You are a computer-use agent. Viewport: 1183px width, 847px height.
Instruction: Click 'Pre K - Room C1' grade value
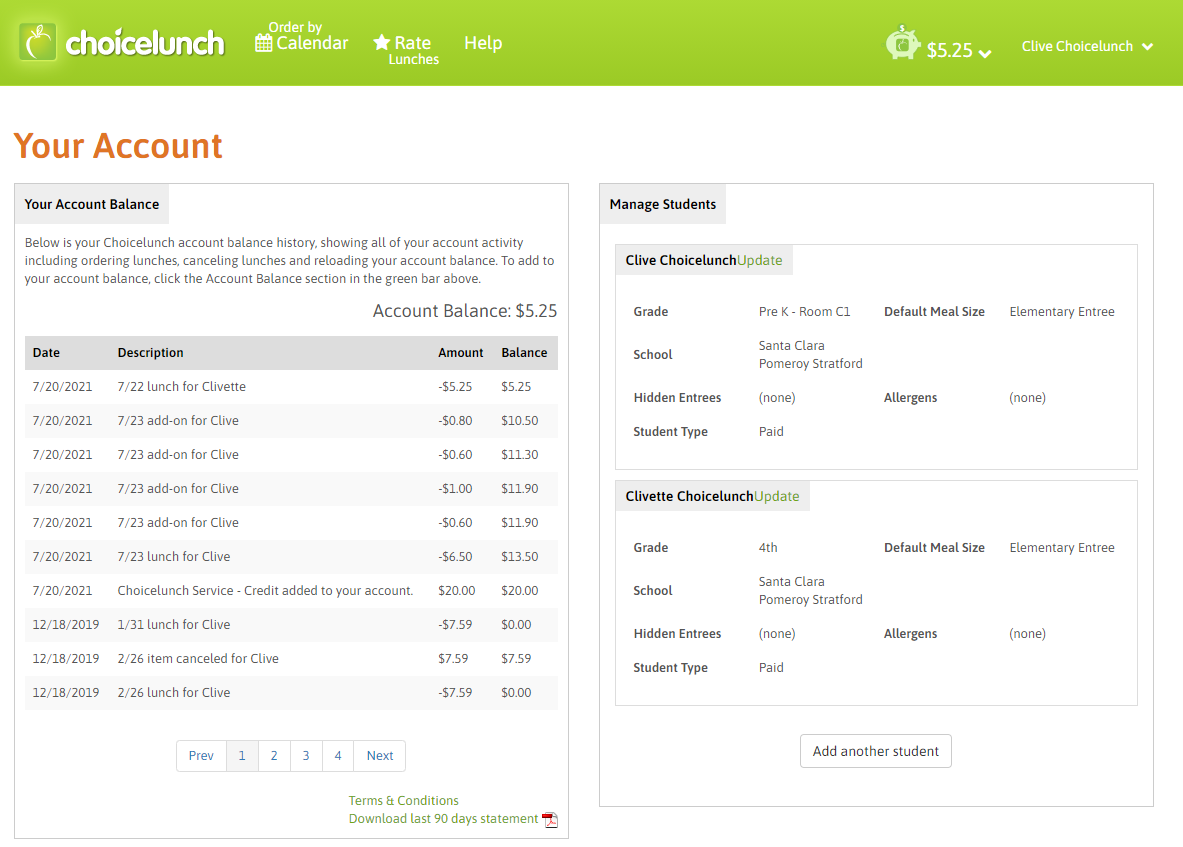(x=804, y=311)
